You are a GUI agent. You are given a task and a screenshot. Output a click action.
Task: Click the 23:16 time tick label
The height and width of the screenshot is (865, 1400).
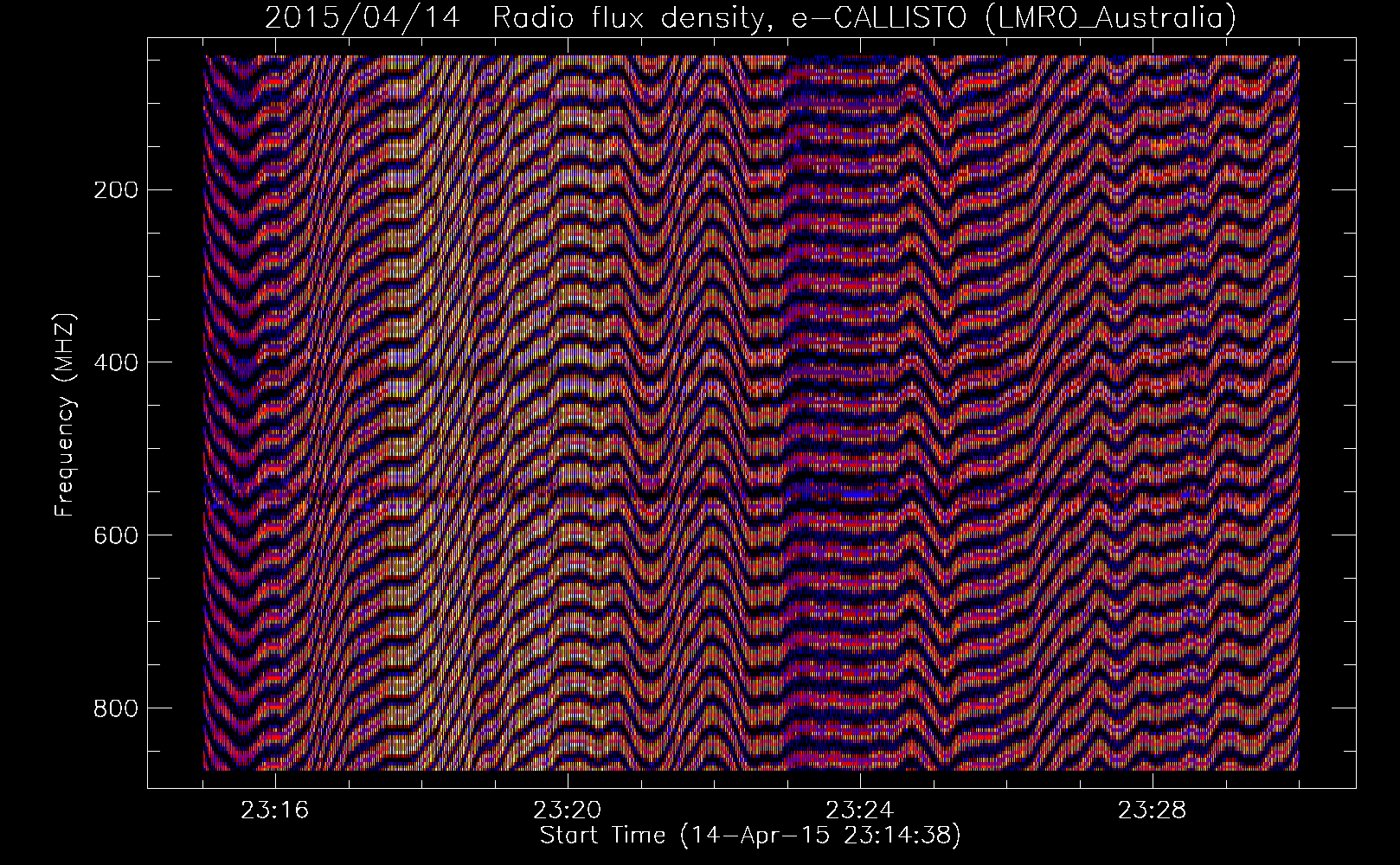click(276, 811)
